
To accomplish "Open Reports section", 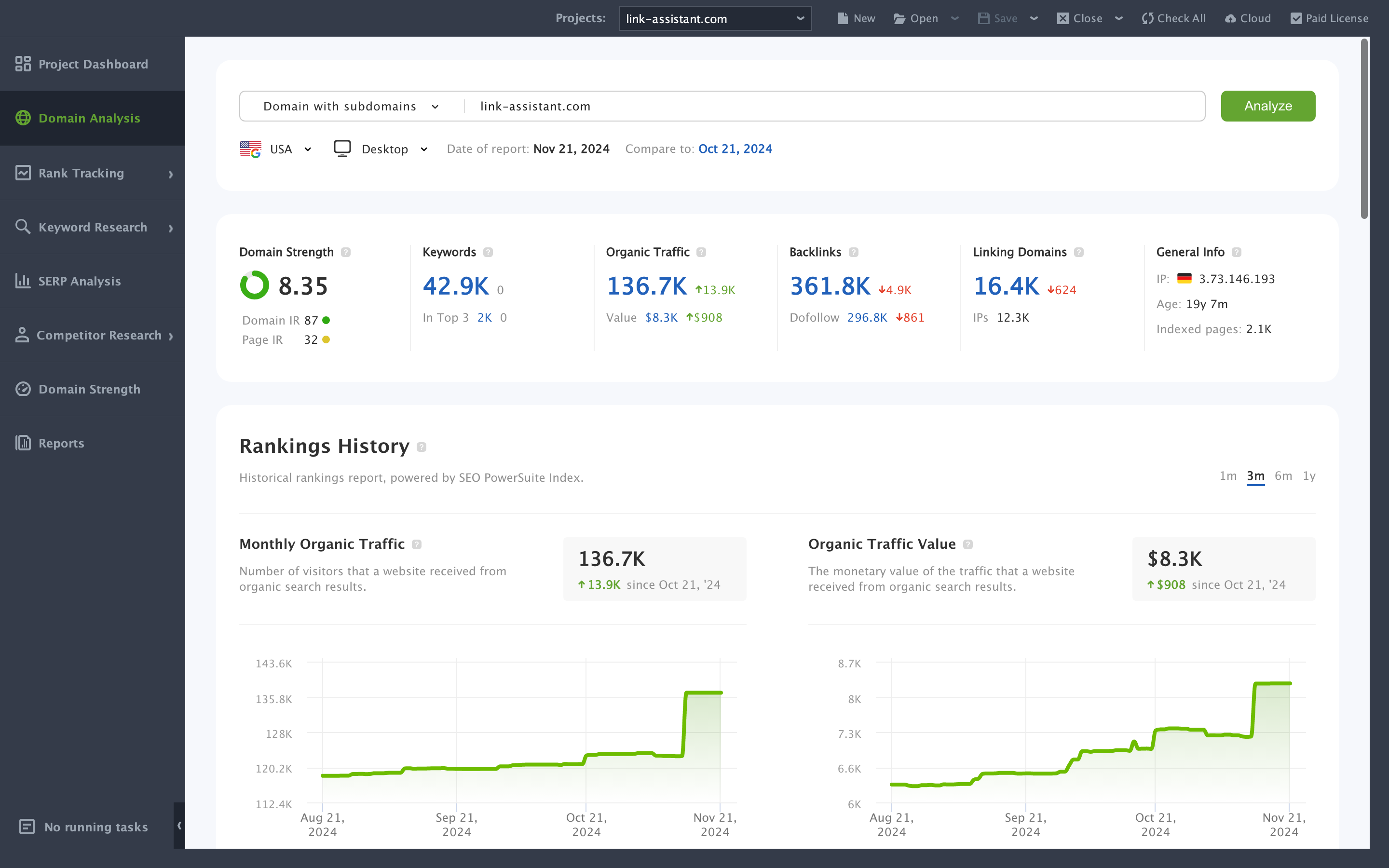I will click(x=93, y=443).
